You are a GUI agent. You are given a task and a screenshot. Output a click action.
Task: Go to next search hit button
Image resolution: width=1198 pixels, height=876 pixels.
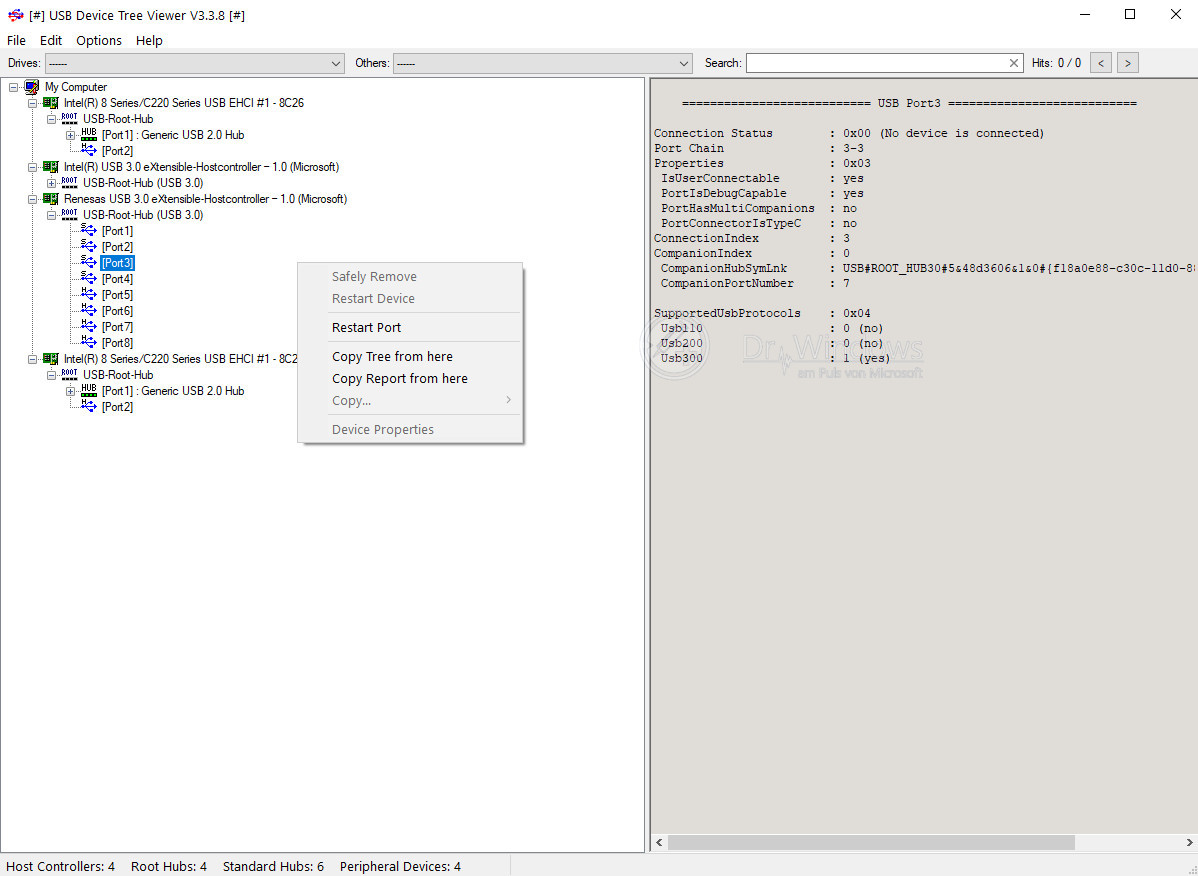[x=1128, y=63]
